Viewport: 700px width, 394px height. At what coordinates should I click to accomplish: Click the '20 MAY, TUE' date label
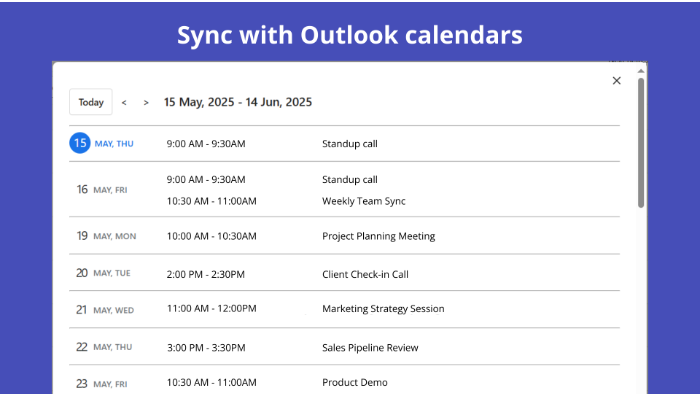[x=103, y=273]
